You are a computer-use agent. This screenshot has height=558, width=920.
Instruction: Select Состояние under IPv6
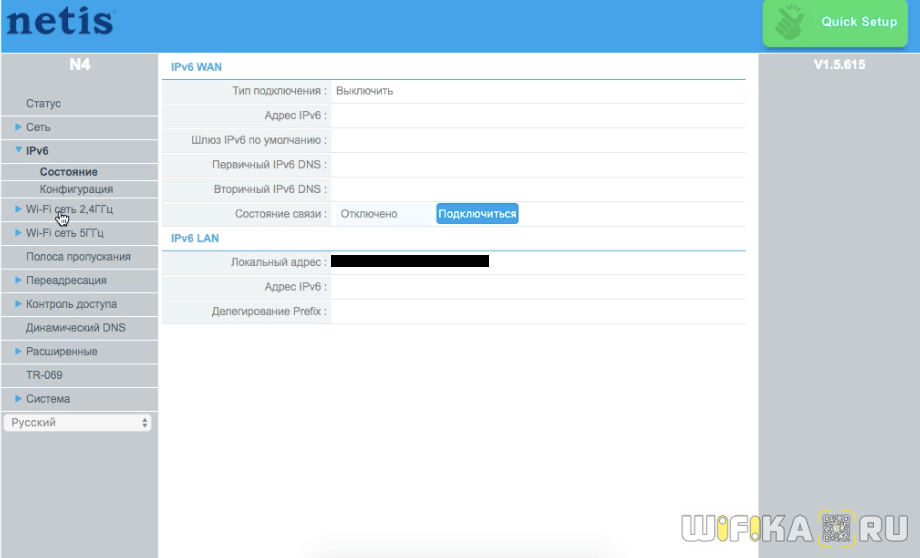click(68, 172)
